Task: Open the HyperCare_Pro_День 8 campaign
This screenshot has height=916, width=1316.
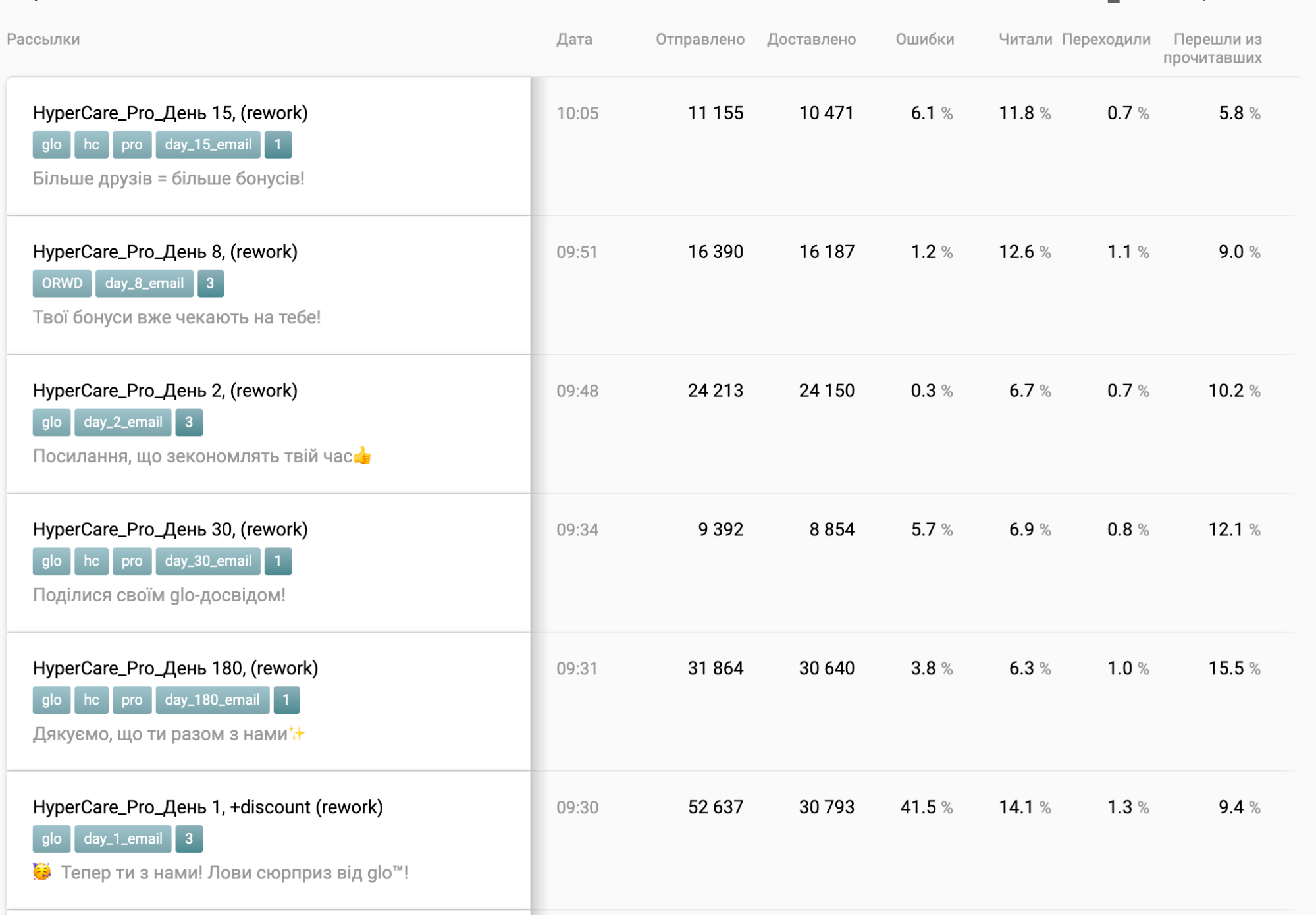Action: click(165, 252)
